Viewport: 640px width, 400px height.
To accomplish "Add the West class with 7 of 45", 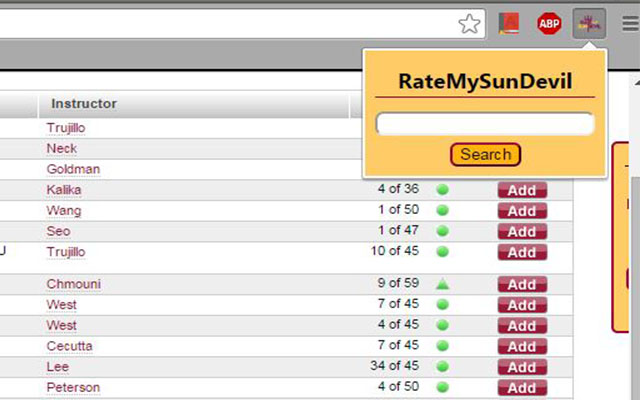I will [522, 305].
